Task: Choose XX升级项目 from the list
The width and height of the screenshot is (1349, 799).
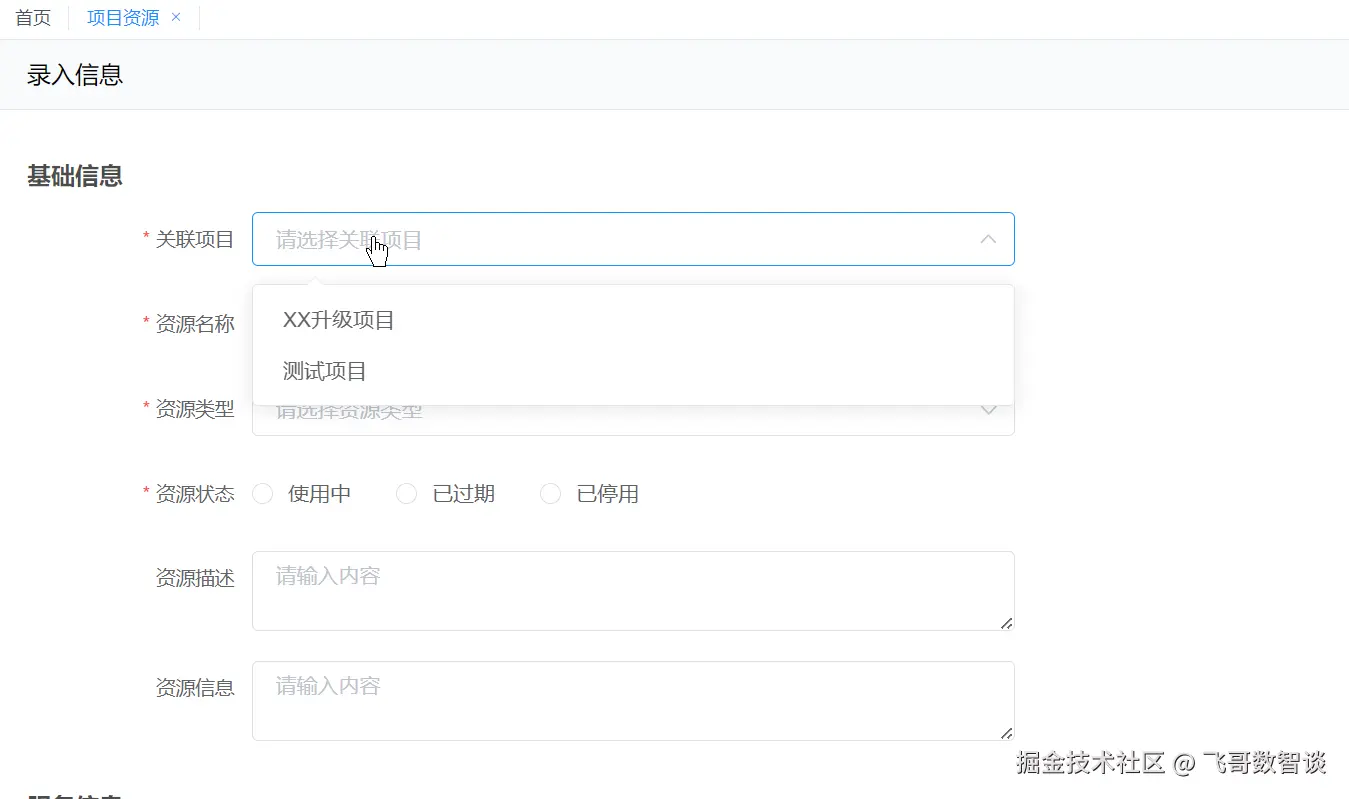Action: point(633,320)
